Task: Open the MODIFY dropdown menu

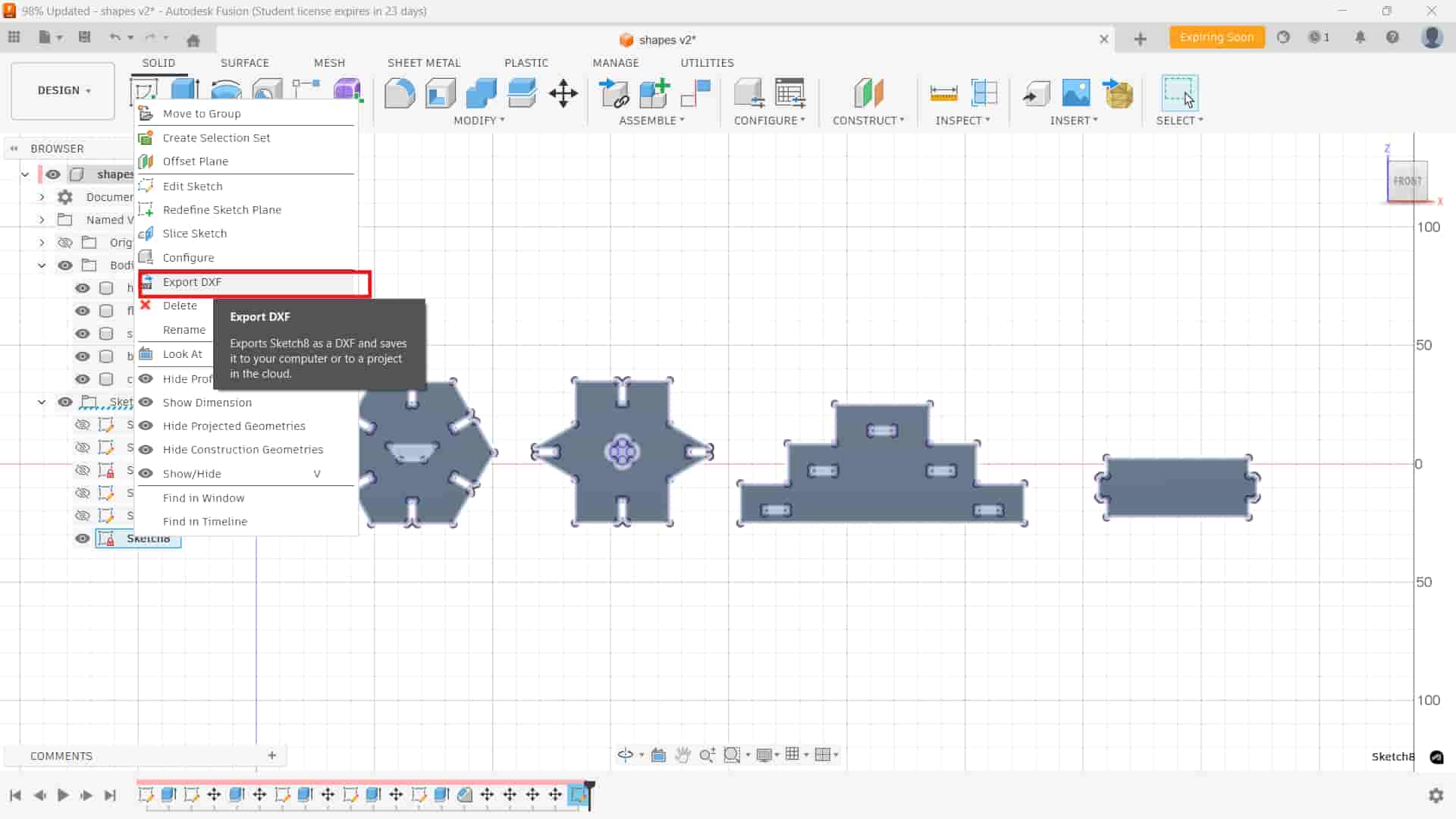Action: click(x=479, y=121)
